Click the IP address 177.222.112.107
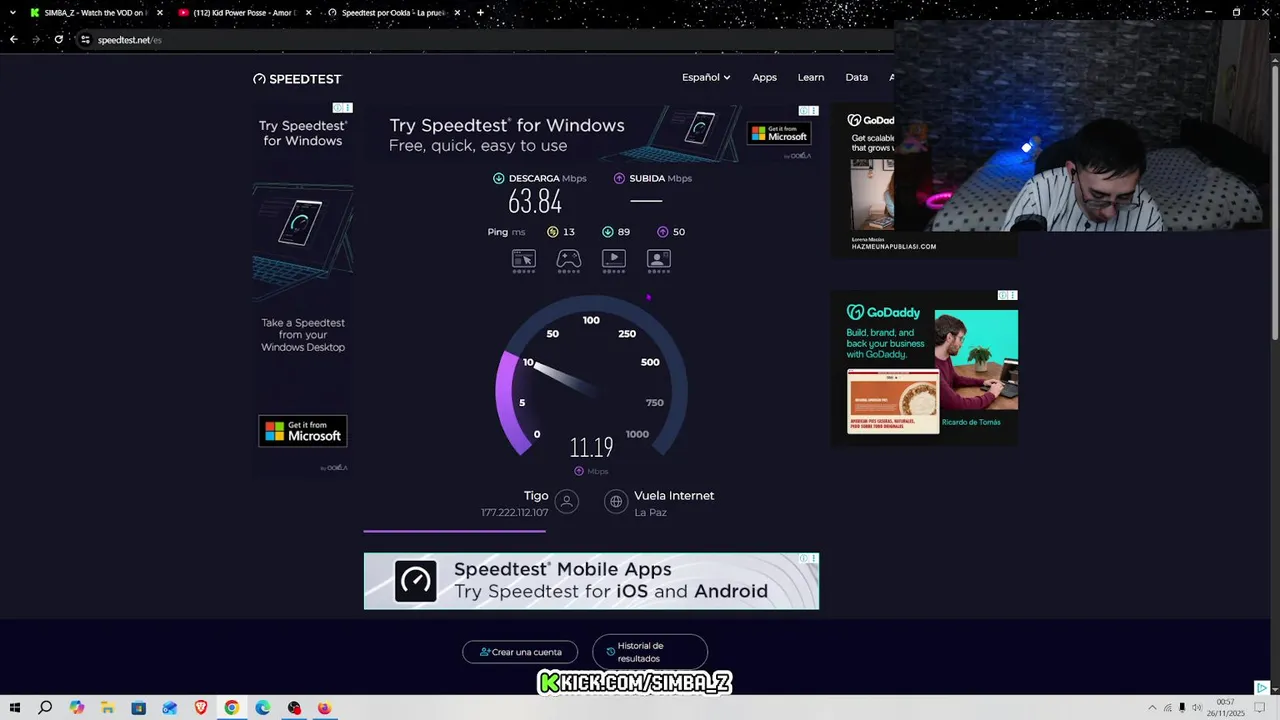This screenshot has height=720, width=1280. click(515, 512)
